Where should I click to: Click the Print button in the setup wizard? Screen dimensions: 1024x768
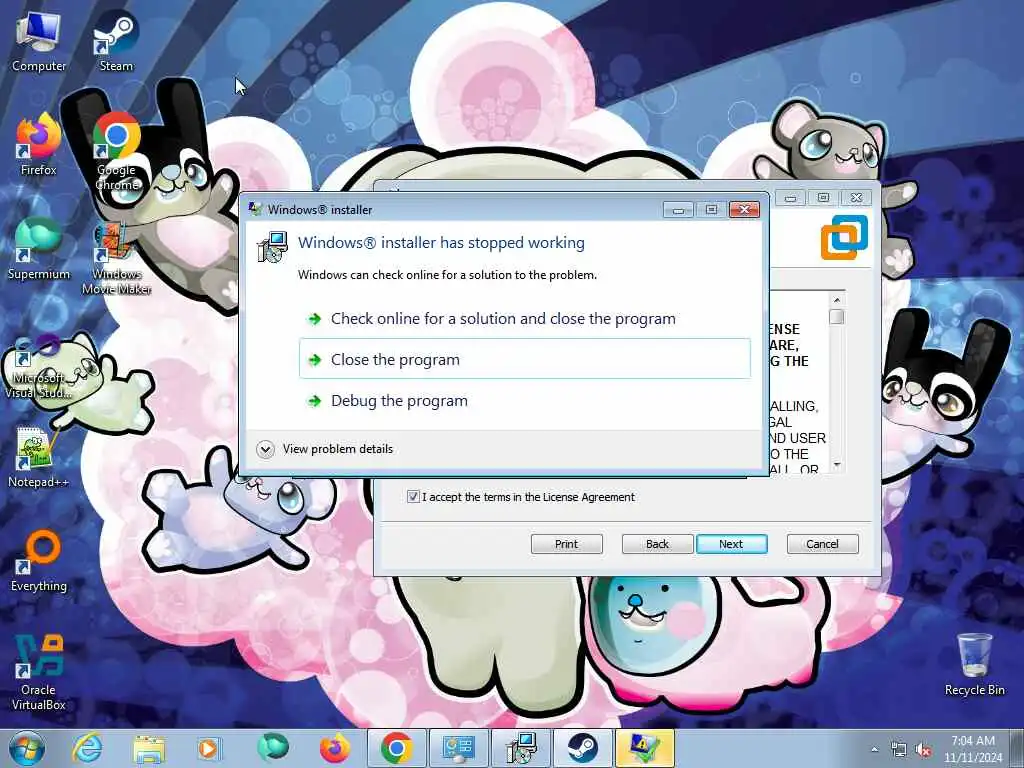click(567, 544)
